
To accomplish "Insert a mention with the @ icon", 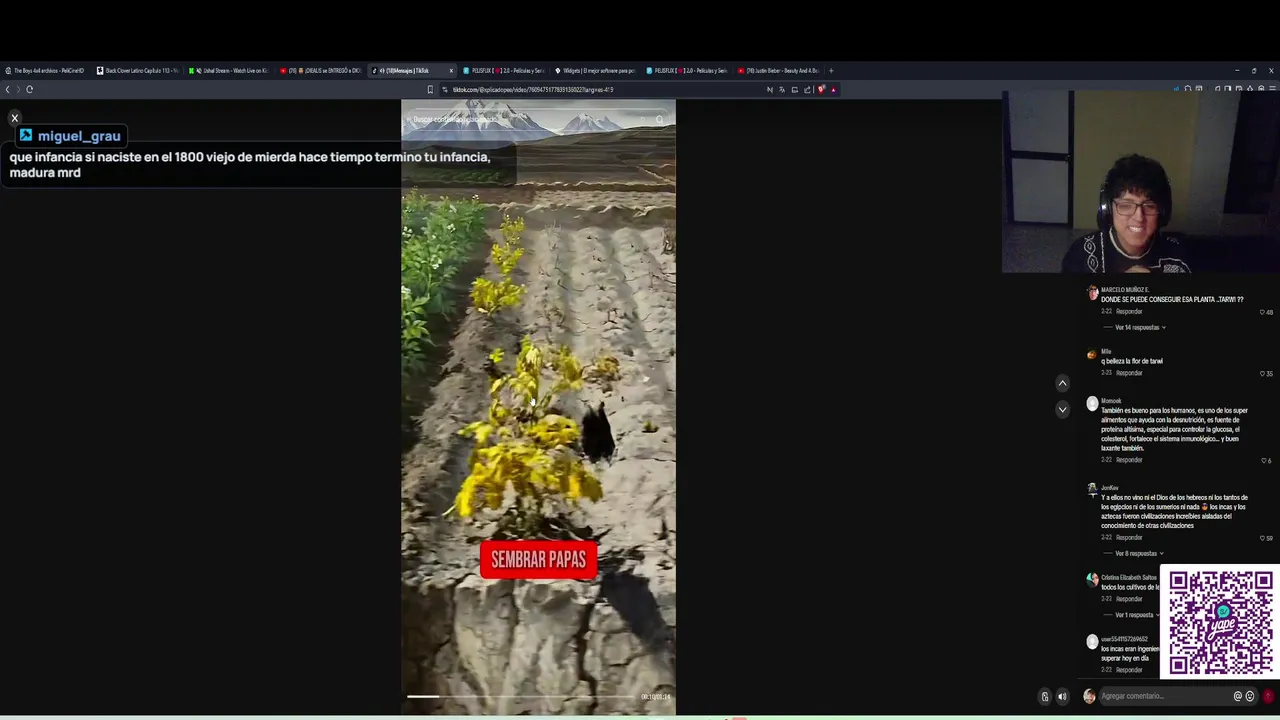I will click(x=1238, y=696).
